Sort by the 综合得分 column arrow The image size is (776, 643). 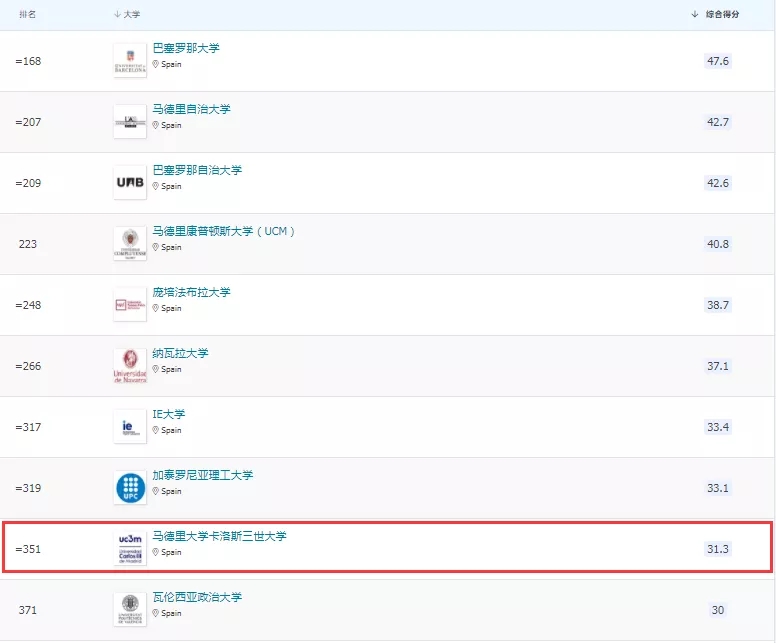[x=695, y=14]
